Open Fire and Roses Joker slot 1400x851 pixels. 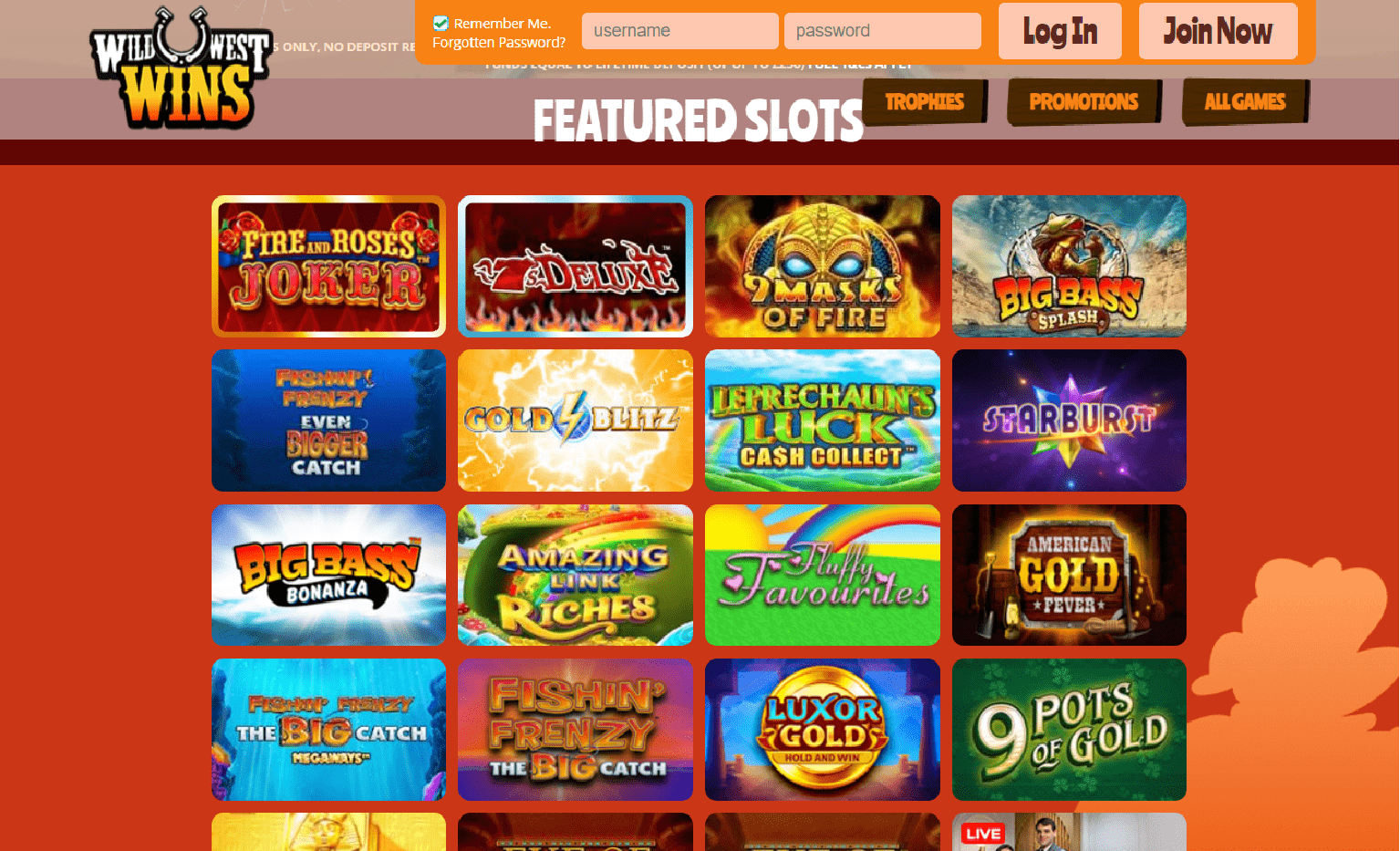[x=328, y=266]
